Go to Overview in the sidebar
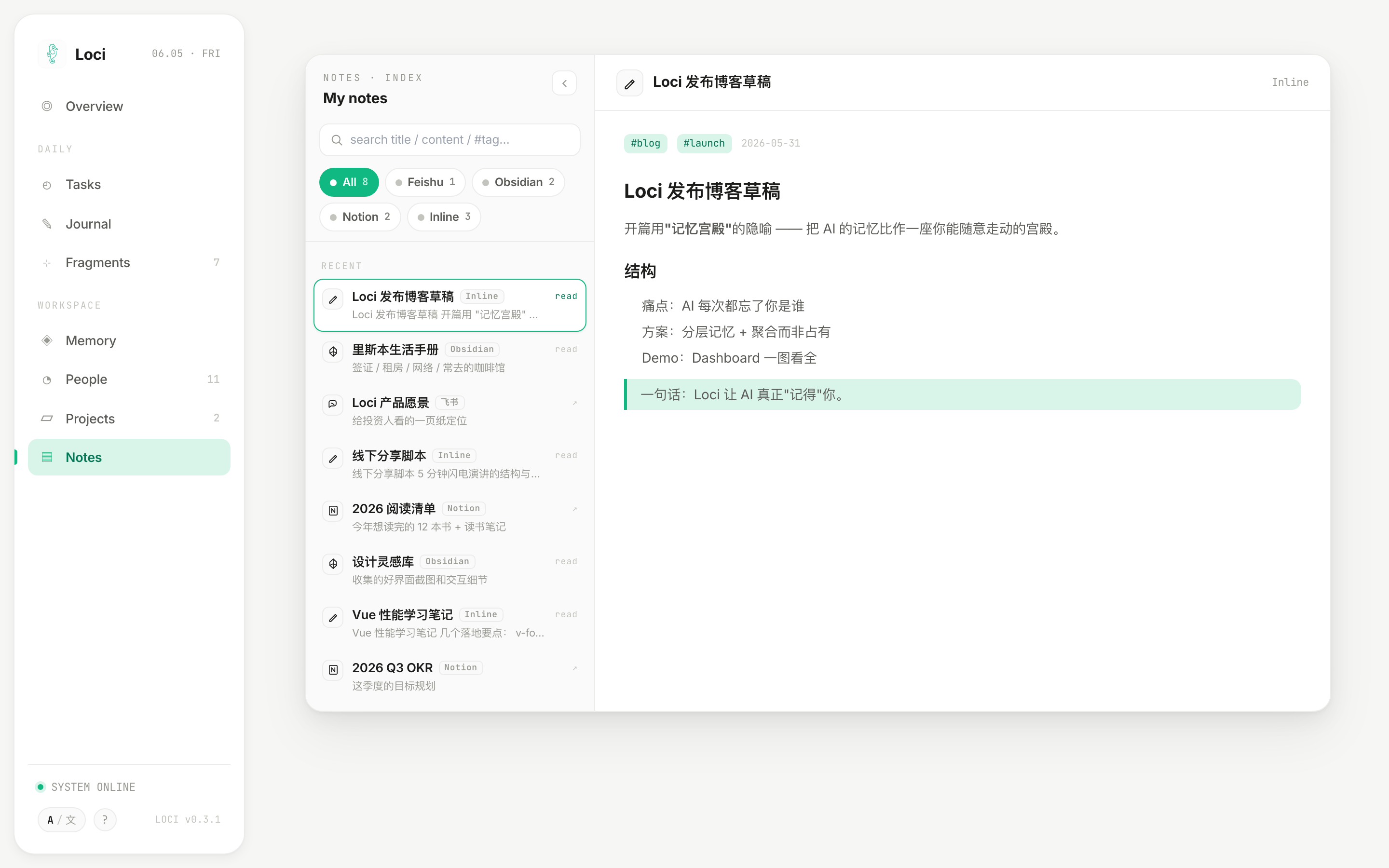 129,106
